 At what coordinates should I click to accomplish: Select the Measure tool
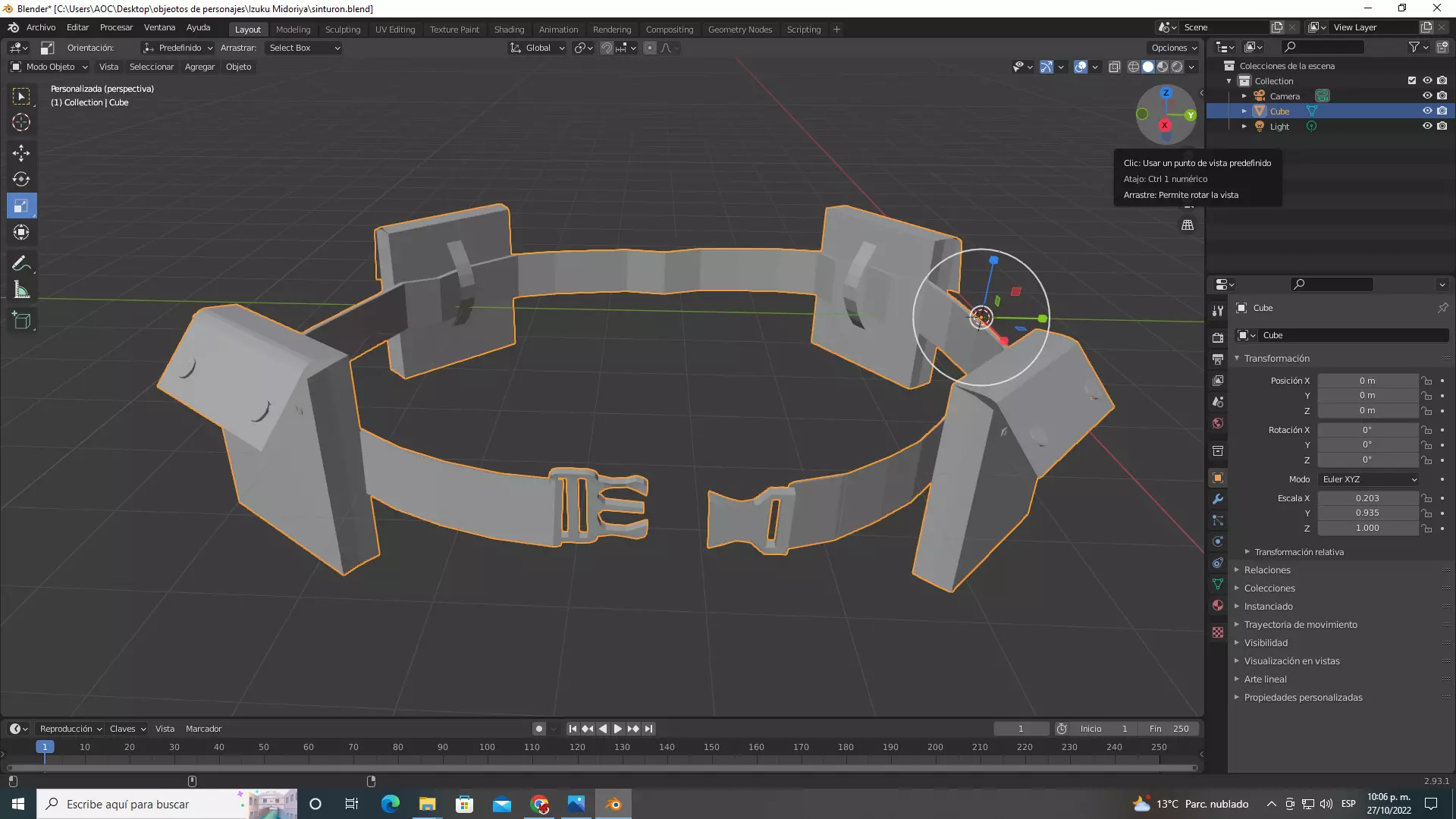tap(21, 290)
